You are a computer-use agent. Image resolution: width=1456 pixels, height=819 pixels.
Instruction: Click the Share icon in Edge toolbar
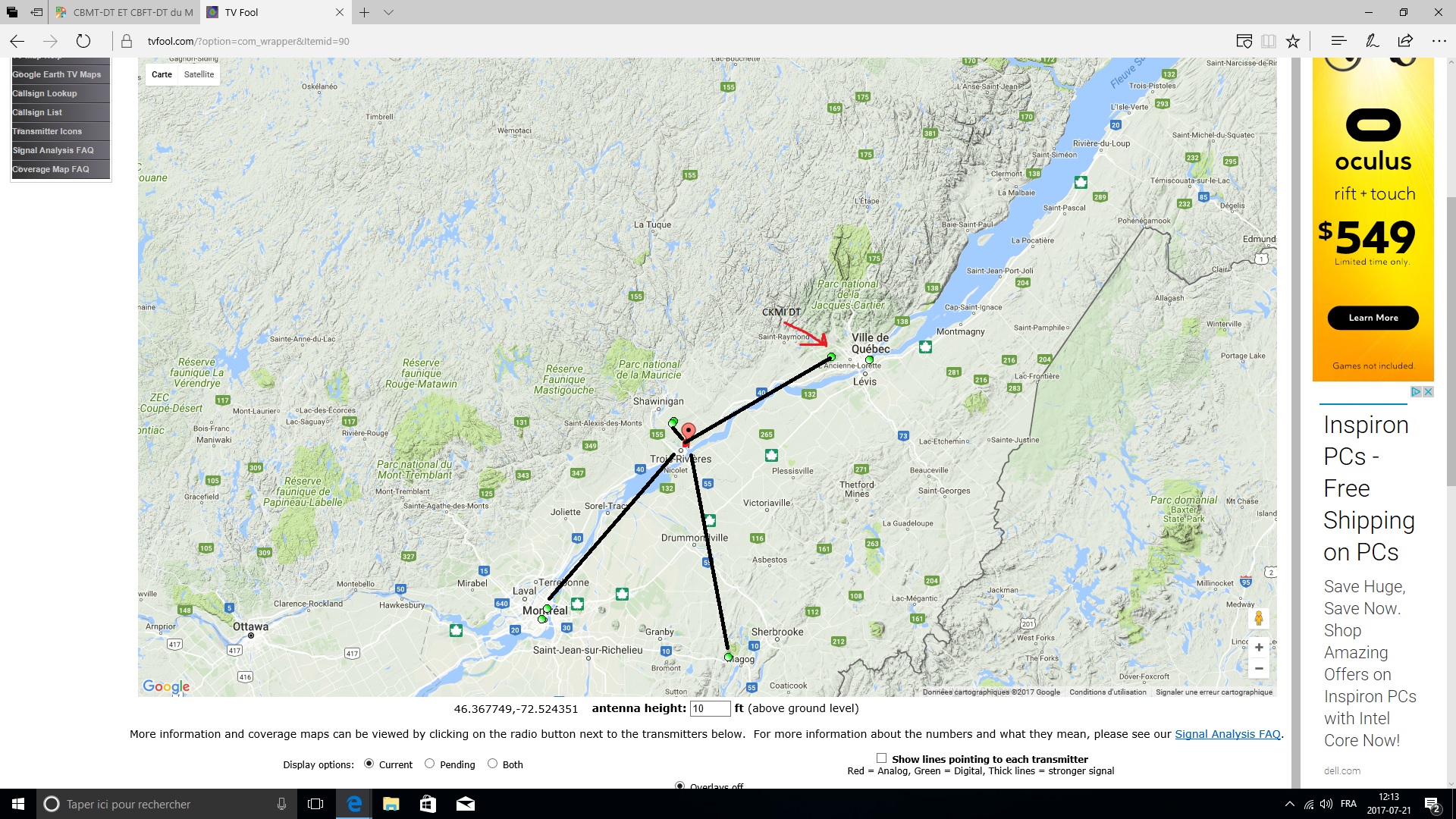[x=1405, y=41]
